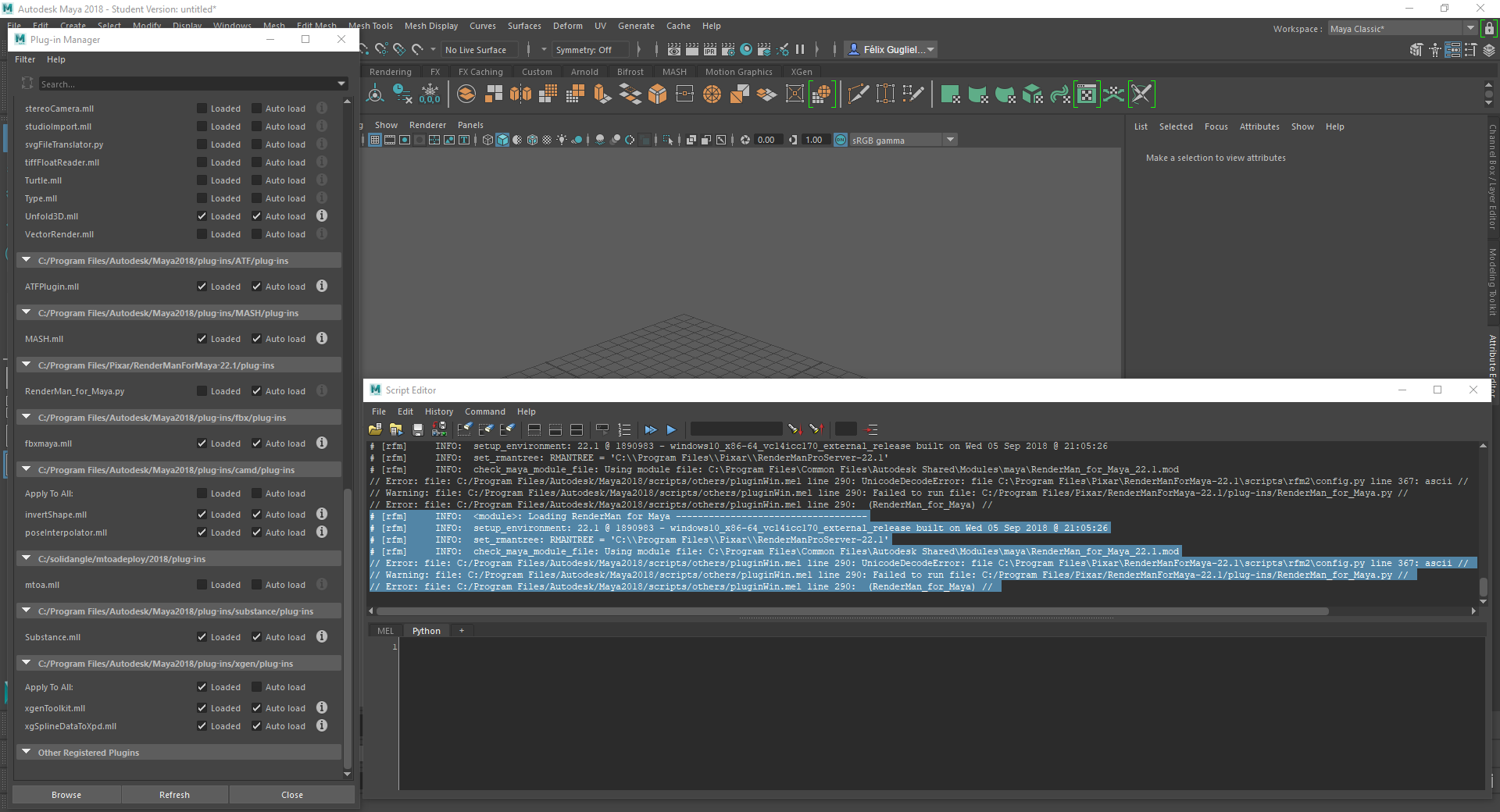Open the sRGB gamma dropdown
This screenshot has width=1500, height=812.
pos(950,140)
